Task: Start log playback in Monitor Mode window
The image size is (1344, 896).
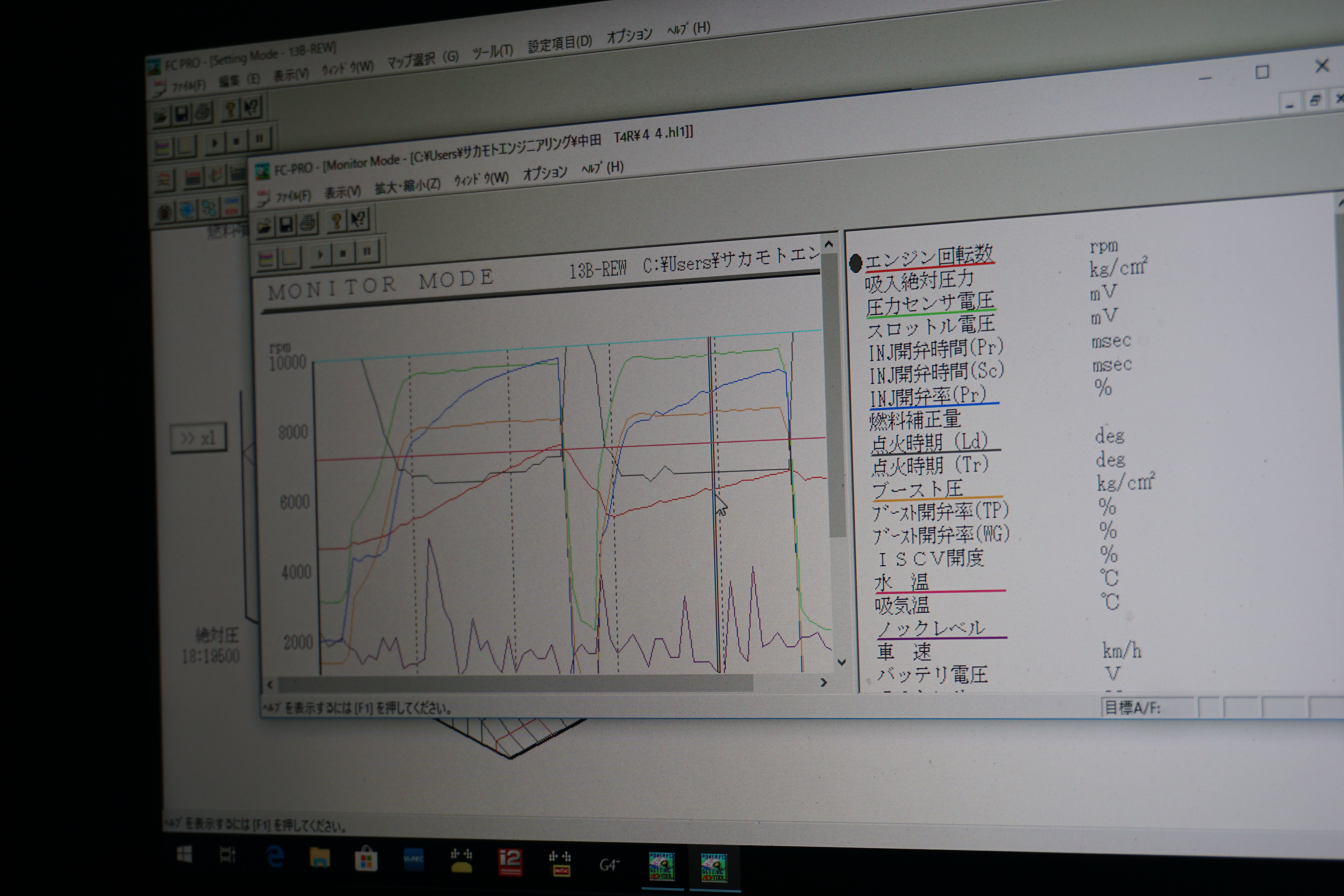Action: 321,255
